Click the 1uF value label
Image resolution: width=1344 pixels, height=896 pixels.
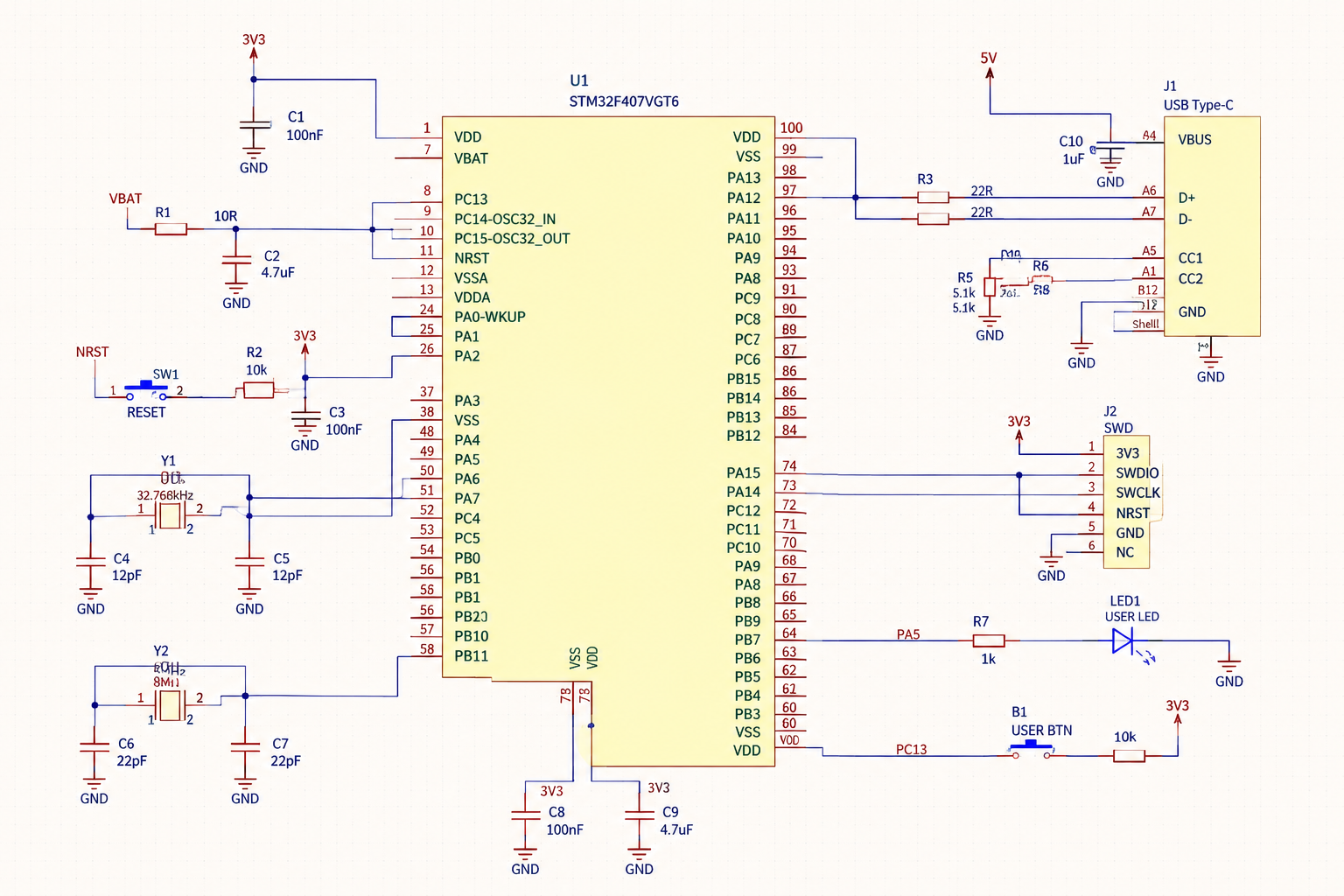click(1074, 159)
